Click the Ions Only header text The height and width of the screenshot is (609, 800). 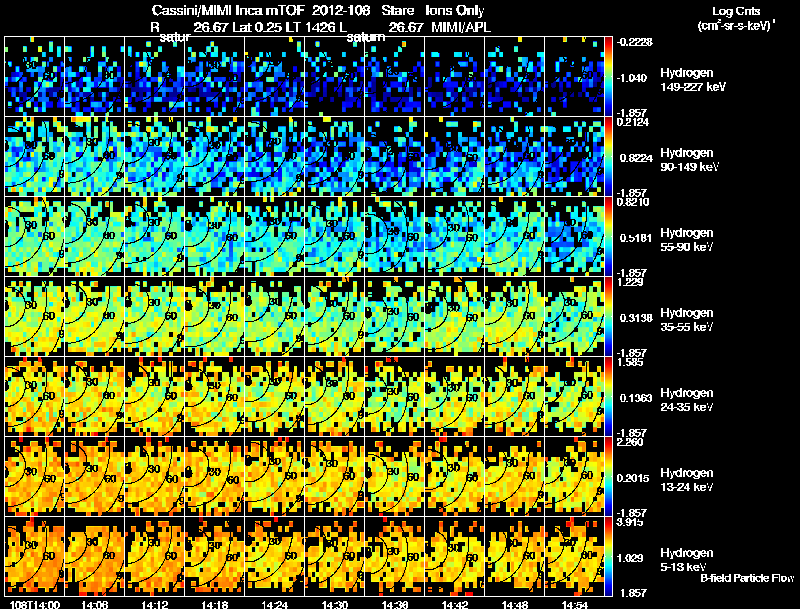(455, 11)
